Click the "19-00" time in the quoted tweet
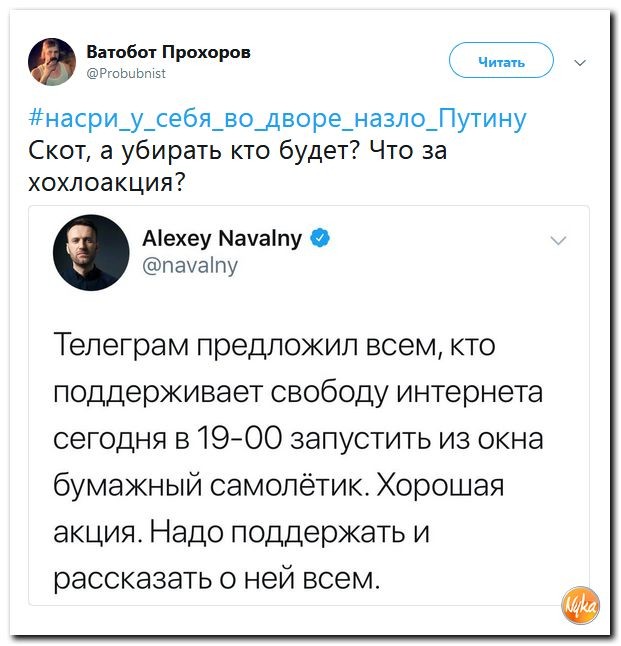 [244, 439]
